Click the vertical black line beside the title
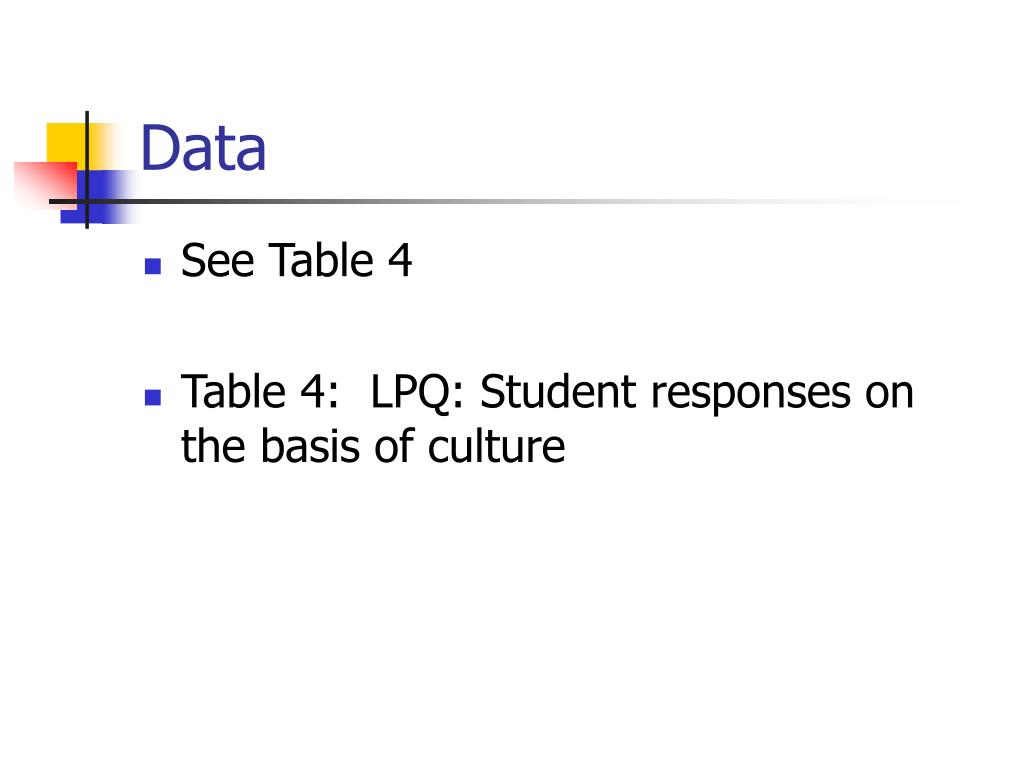The height and width of the screenshot is (768, 1024). (x=87, y=170)
